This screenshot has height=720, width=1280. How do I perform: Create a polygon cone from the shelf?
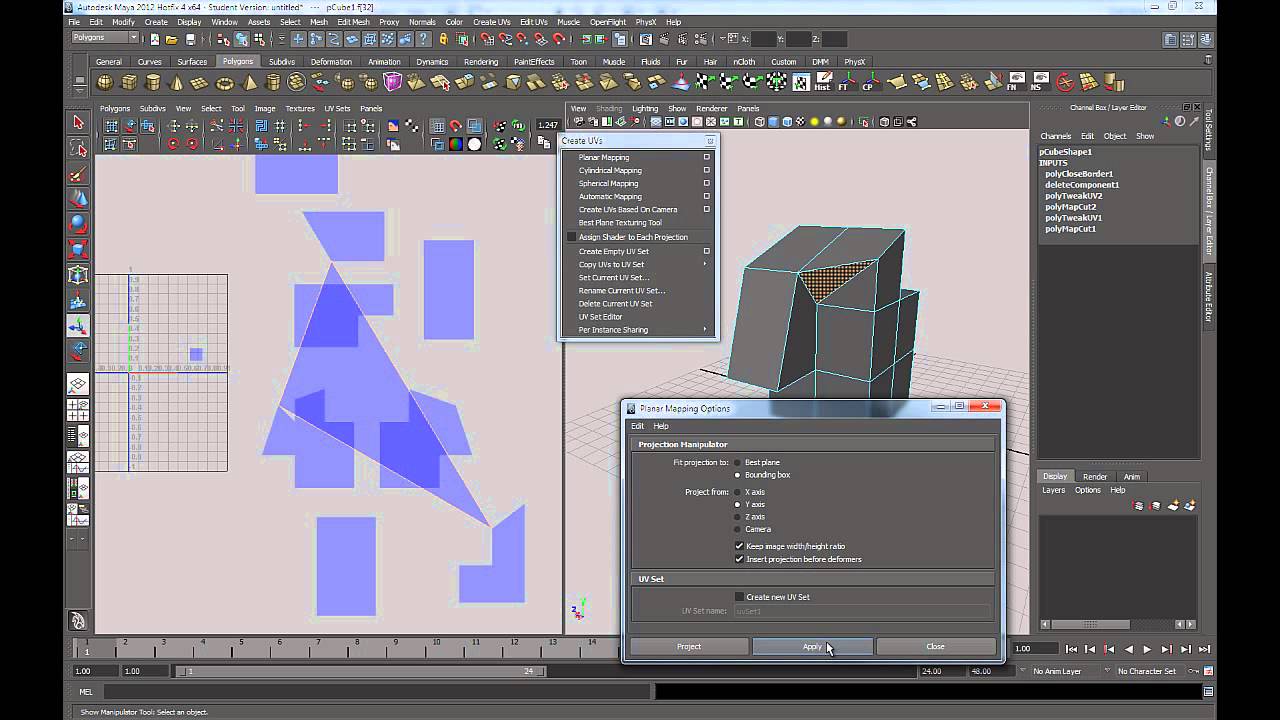click(177, 83)
